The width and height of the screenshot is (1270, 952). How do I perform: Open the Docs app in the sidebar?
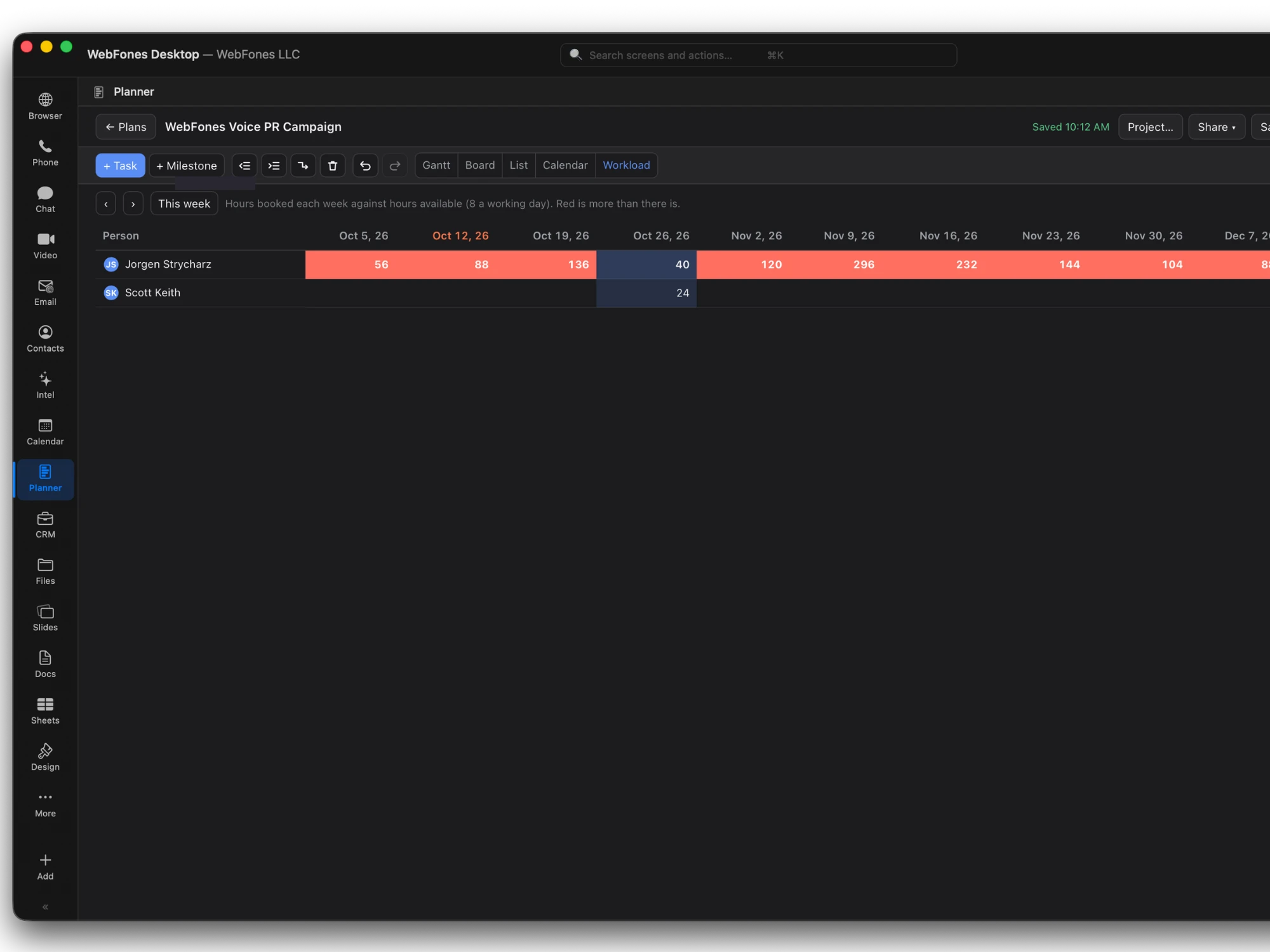coord(45,664)
